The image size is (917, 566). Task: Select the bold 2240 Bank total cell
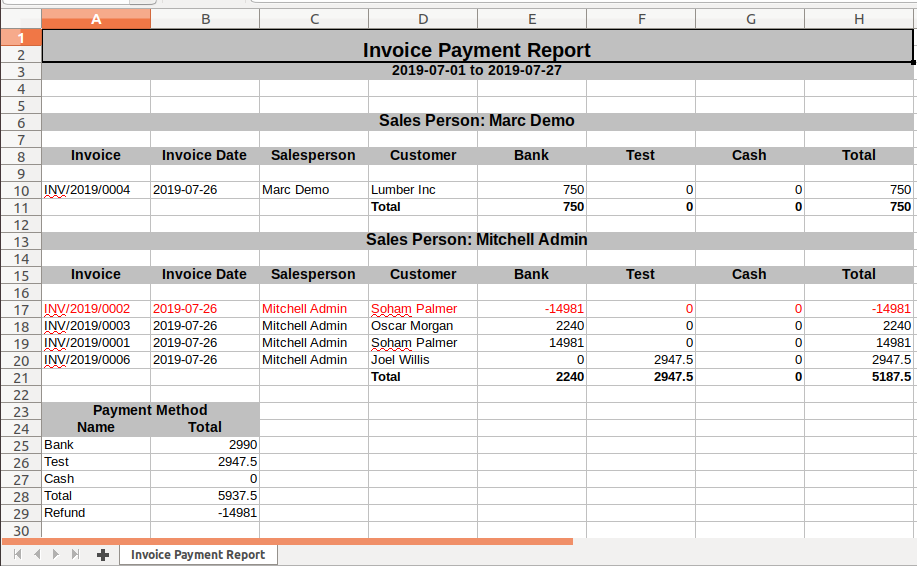[532, 377]
